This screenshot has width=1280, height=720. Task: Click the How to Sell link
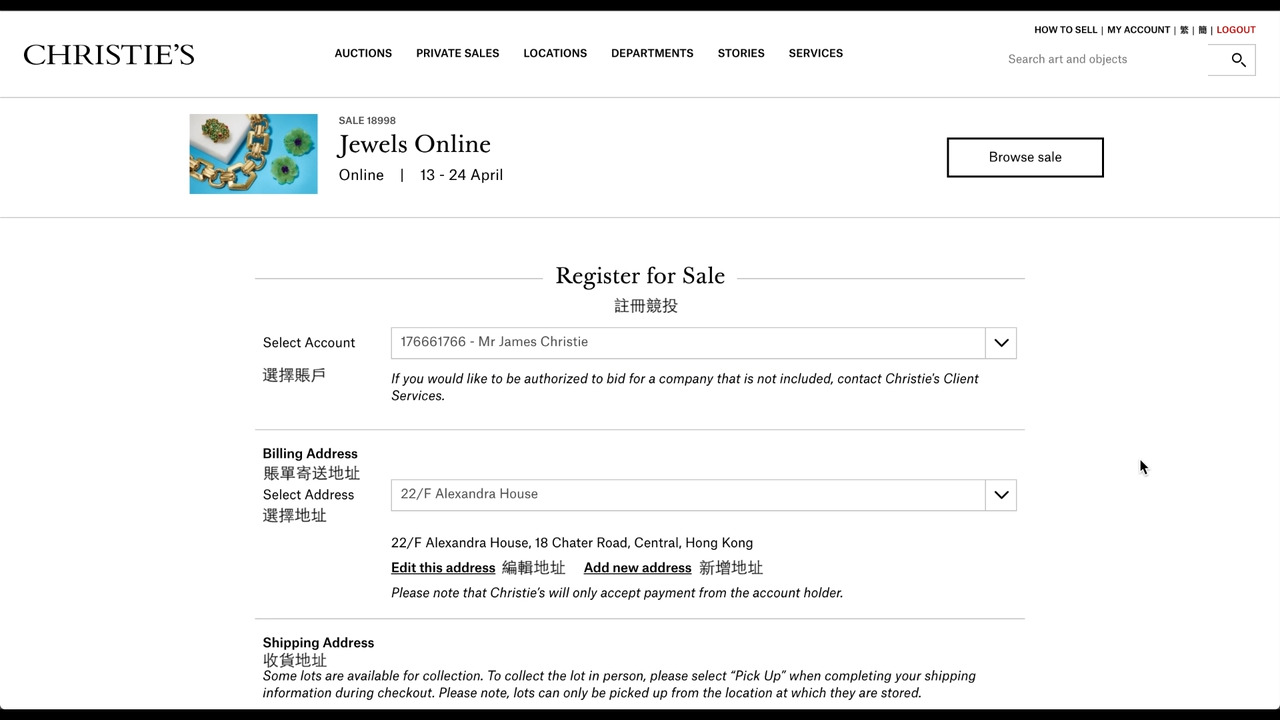1065,30
